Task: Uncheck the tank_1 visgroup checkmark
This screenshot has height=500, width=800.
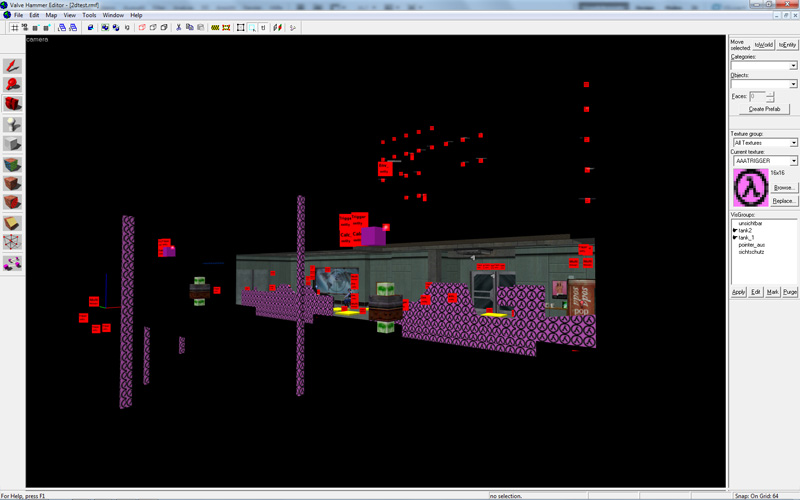Action: pos(735,238)
